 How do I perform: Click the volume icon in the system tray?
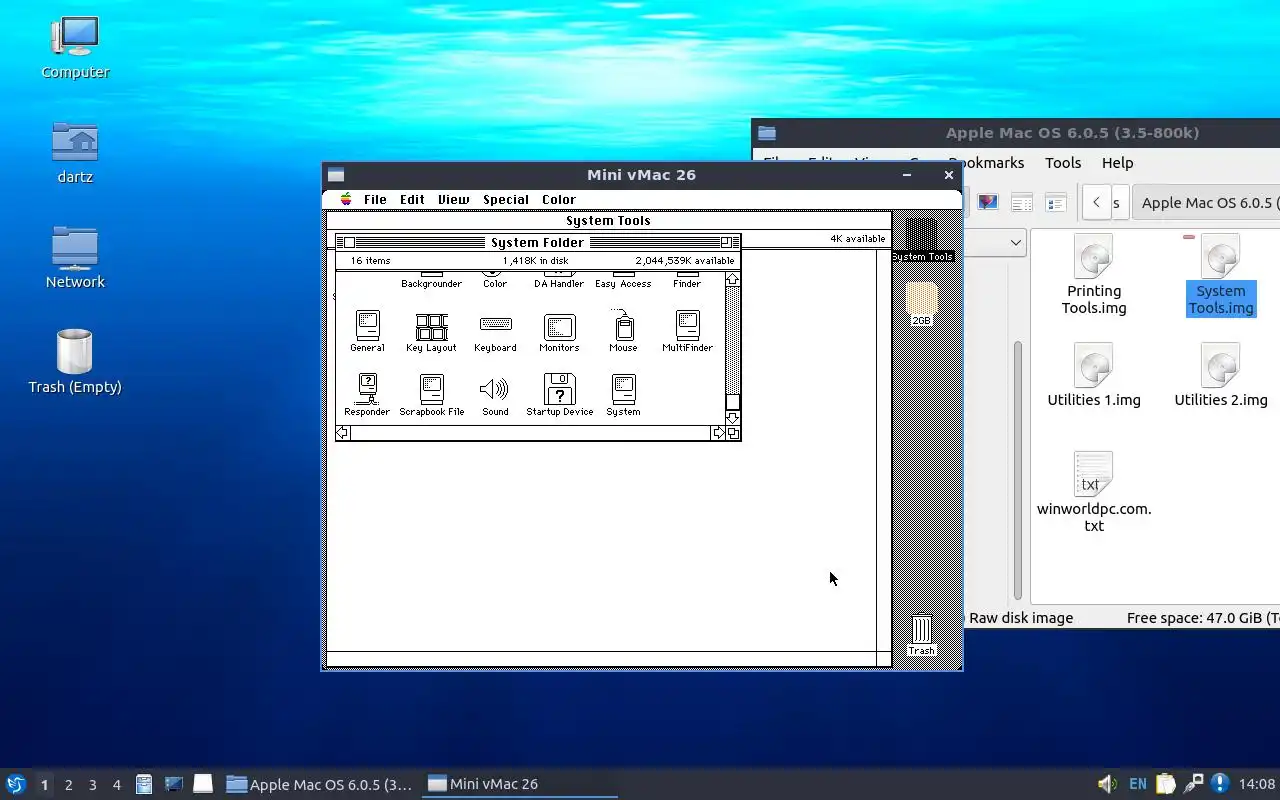point(1107,784)
